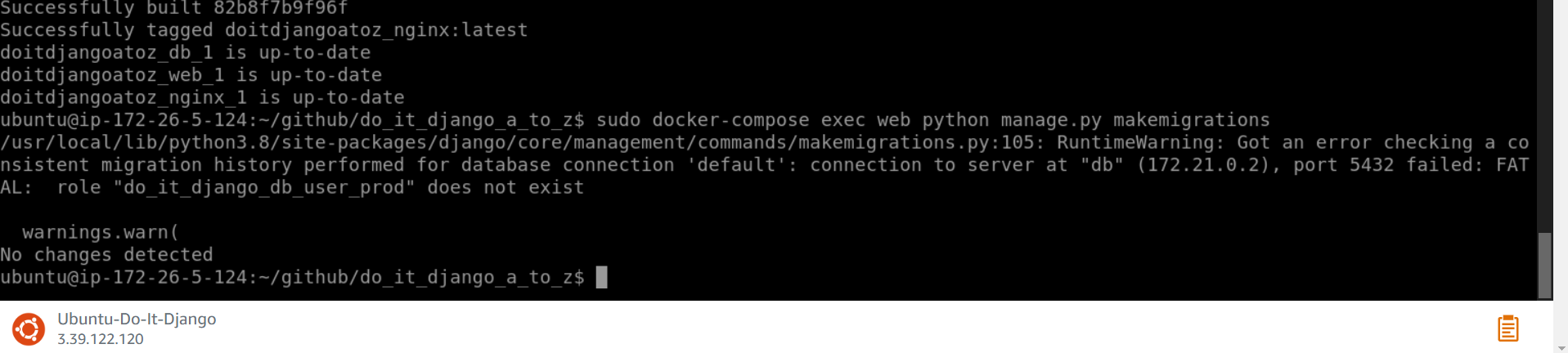Click the makemigrations.py:105 file path text
This screenshot has width=1568, height=353.
pyautogui.click(x=522, y=143)
